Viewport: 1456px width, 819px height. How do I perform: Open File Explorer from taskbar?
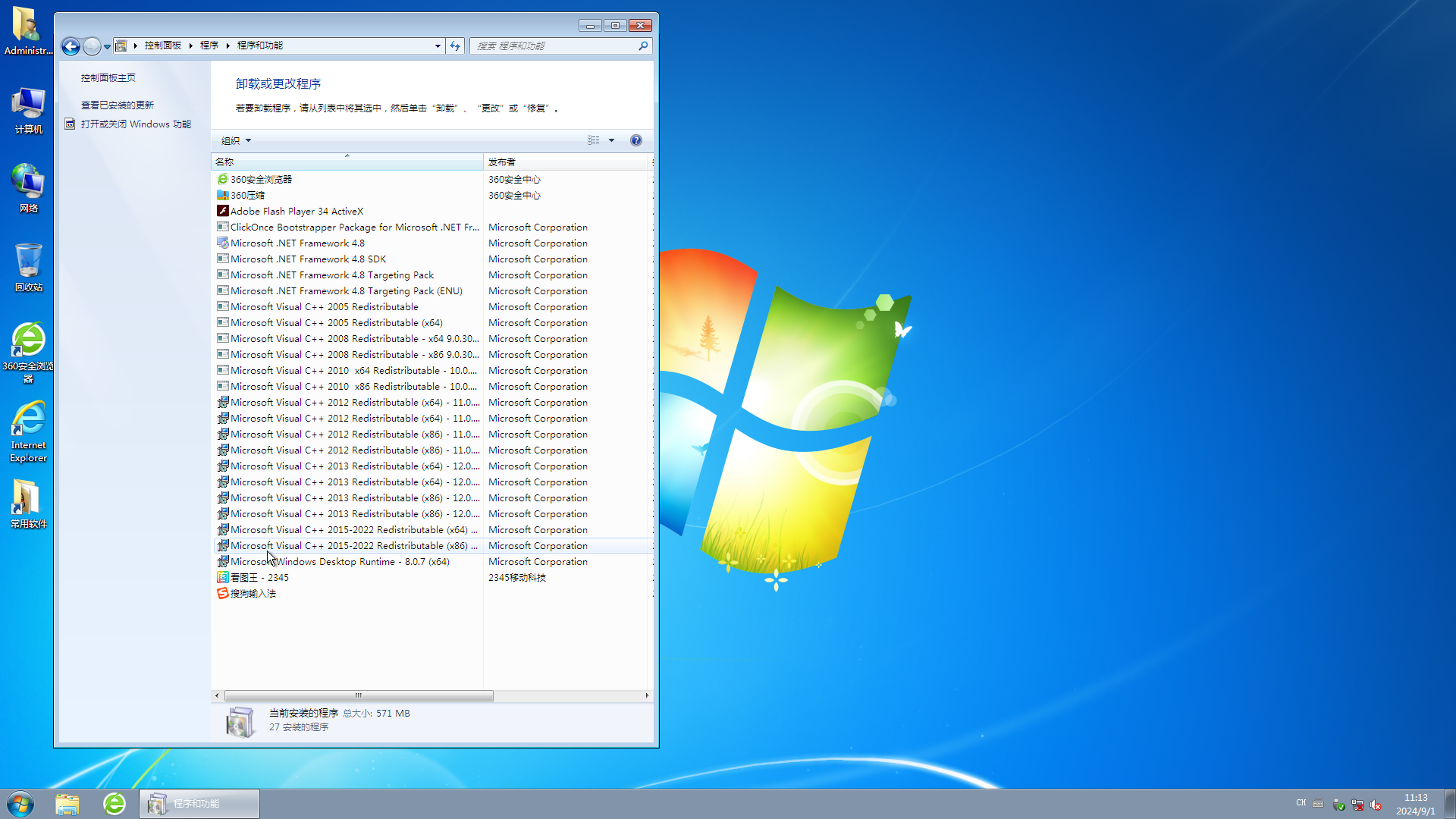point(67,804)
